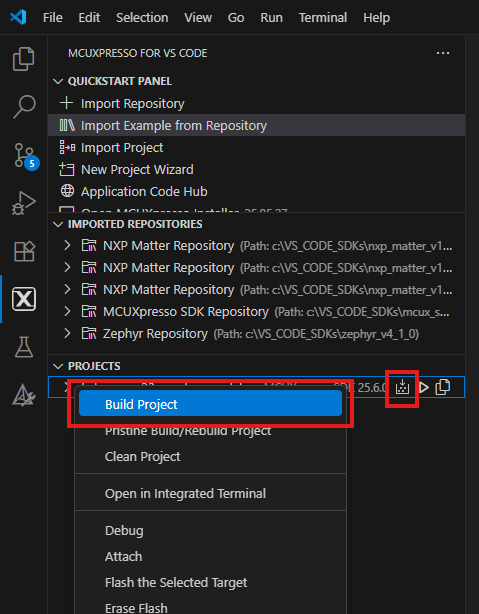The height and width of the screenshot is (614, 479).
Task: Click the MCUXPRESSO FOR VS CODE title
Action: point(137,53)
